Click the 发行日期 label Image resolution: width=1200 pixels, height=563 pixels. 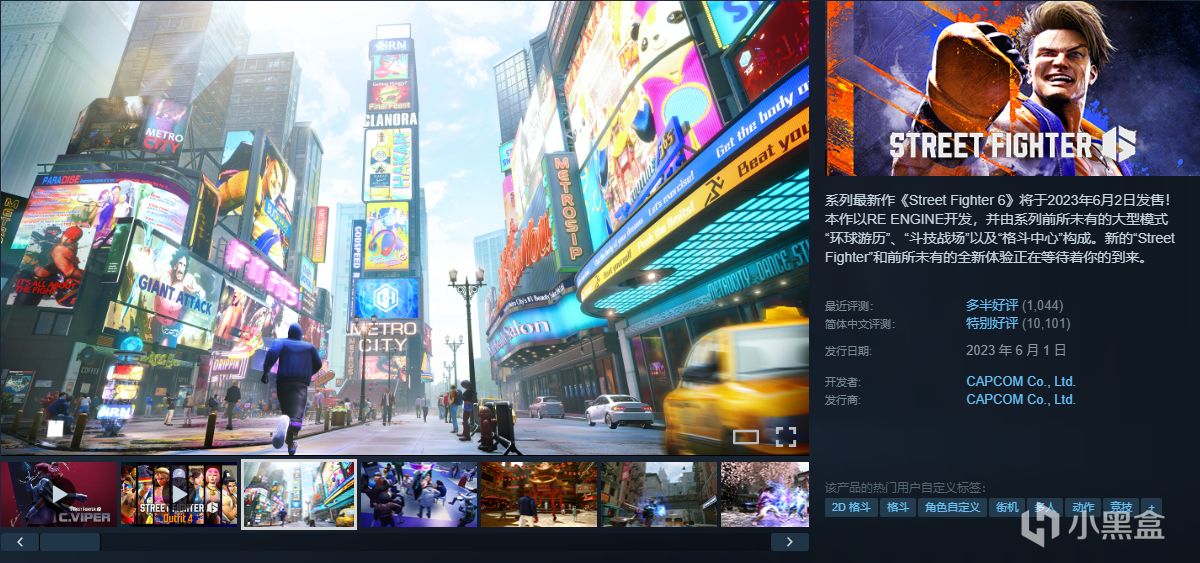tap(848, 351)
